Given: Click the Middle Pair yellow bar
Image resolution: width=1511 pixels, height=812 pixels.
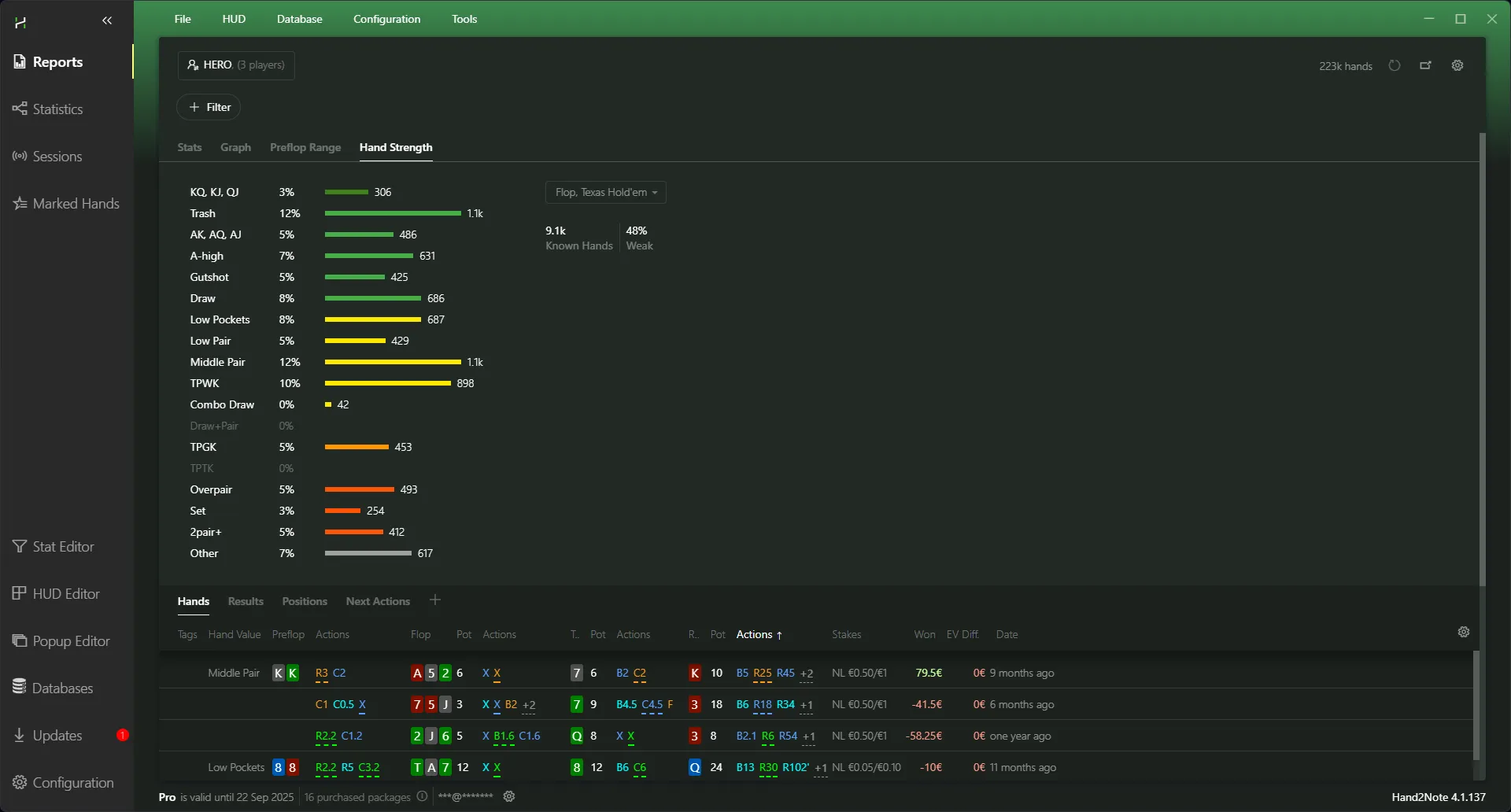Looking at the screenshot, I should point(392,363).
